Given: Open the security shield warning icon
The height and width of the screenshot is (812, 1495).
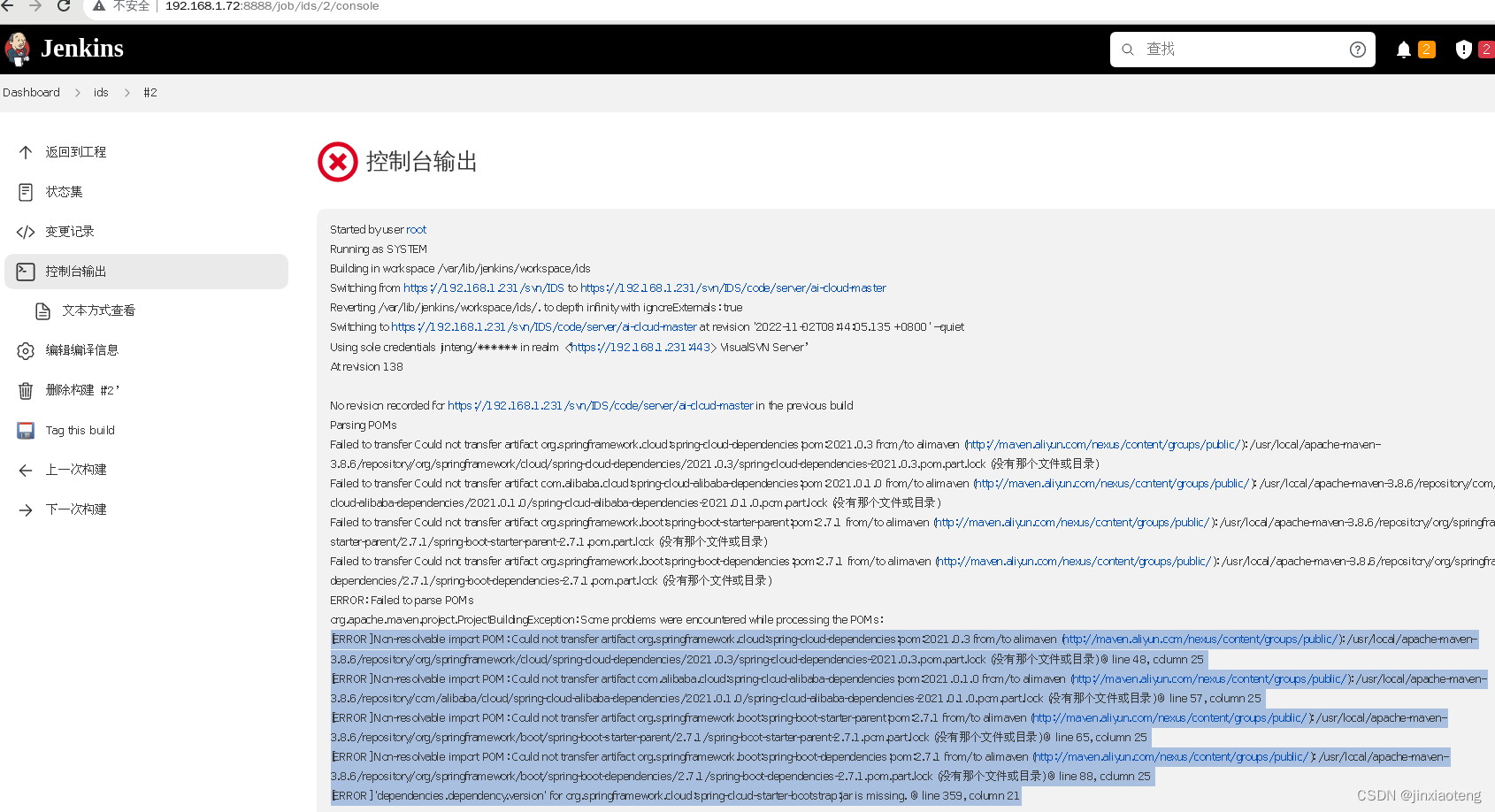Looking at the screenshot, I should [x=1464, y=50].
